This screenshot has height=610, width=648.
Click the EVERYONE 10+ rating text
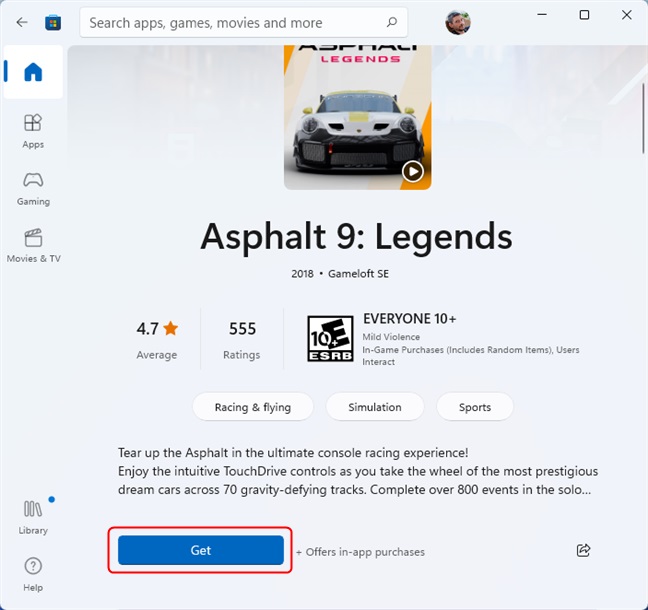(410, 319)
